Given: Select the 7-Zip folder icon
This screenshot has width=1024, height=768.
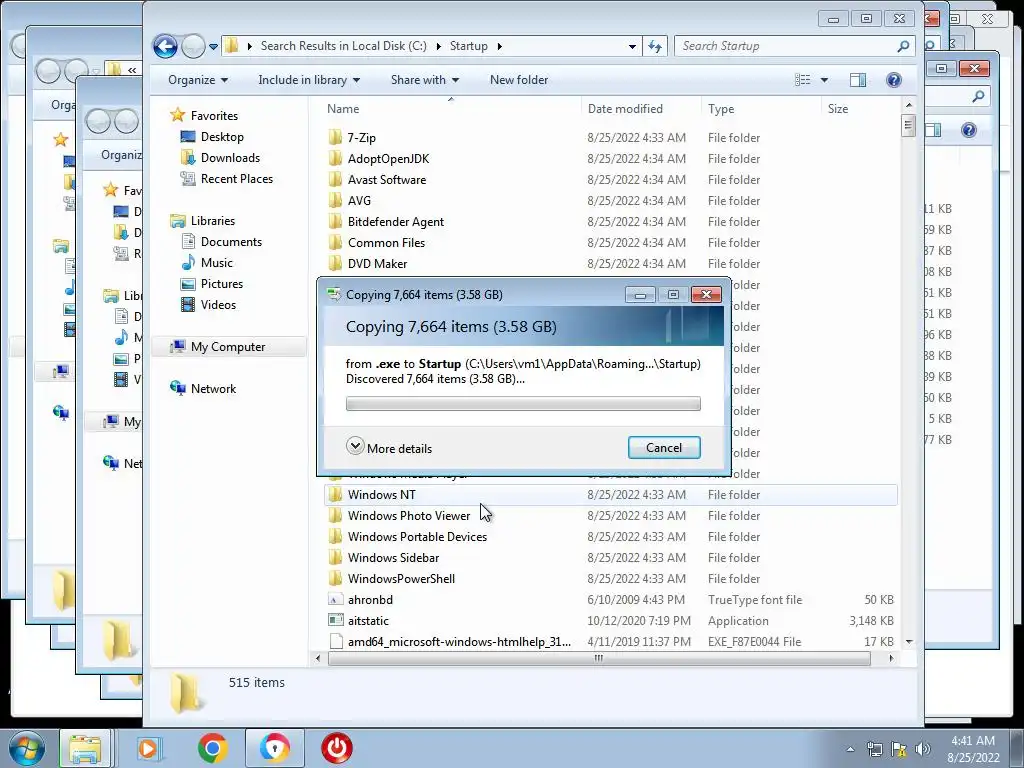Looking at the screenshot, I should (335, 137).
